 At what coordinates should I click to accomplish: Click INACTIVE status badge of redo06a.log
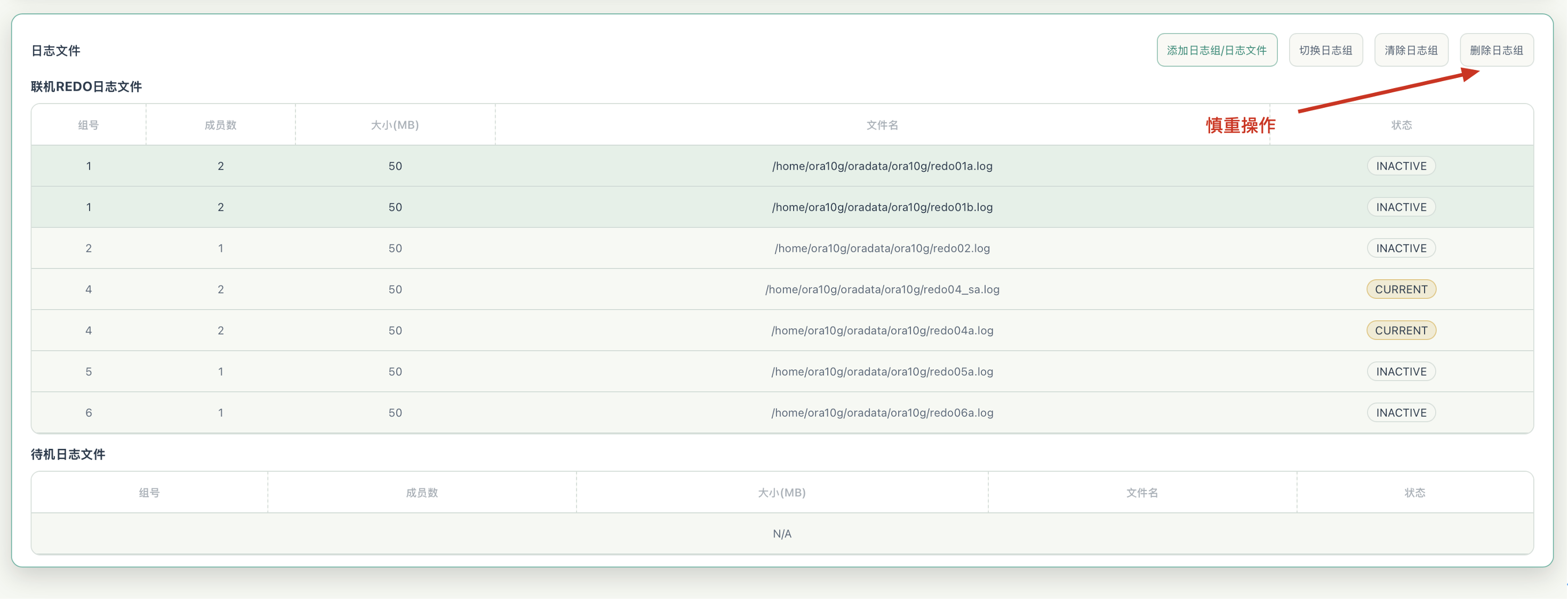pos(1401,413)
